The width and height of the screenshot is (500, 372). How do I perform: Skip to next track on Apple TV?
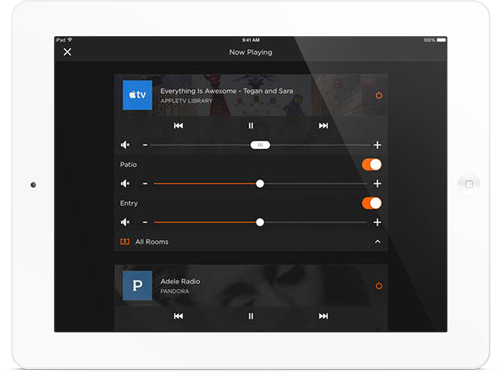[323, 126]
